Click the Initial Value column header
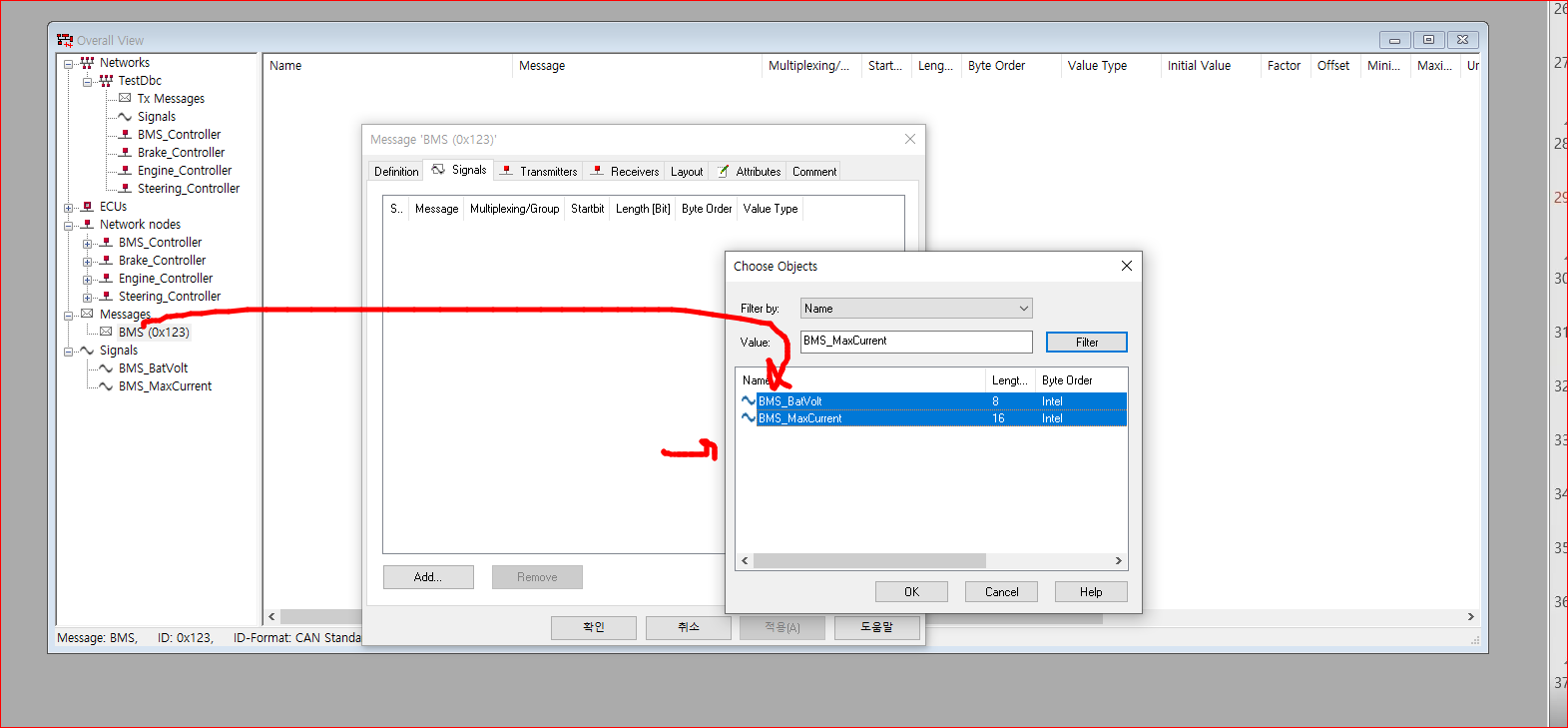 click(1210, 66)
